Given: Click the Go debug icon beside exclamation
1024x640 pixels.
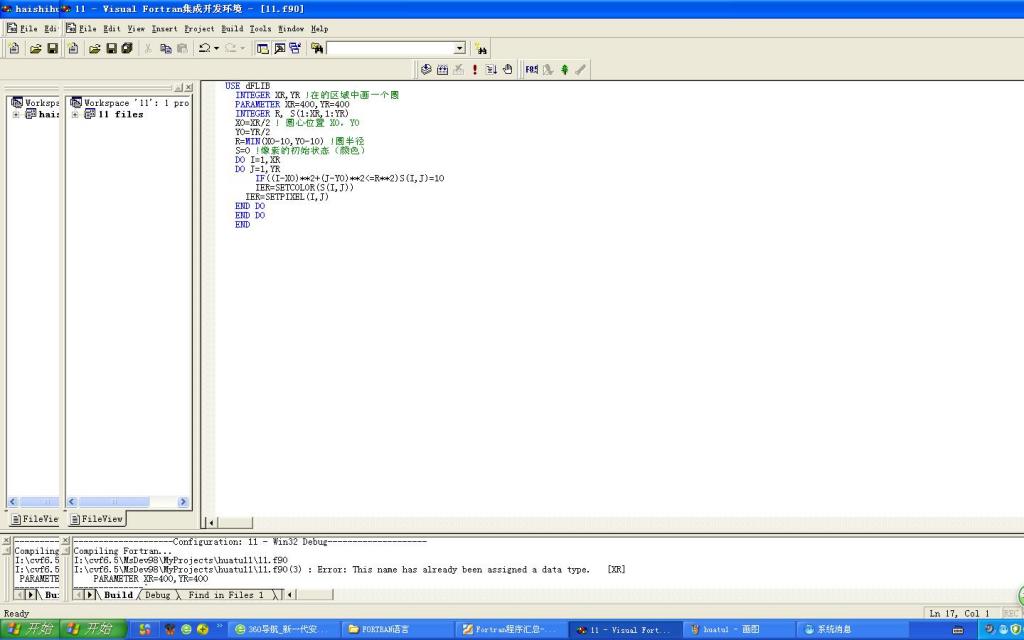Looking at the screenshot, I should tap(491, 69).
